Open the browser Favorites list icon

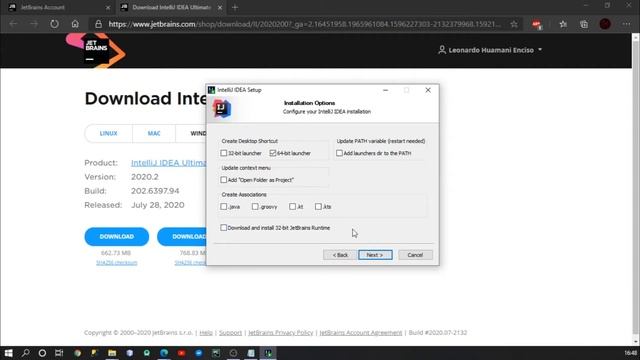click(563, 24)
